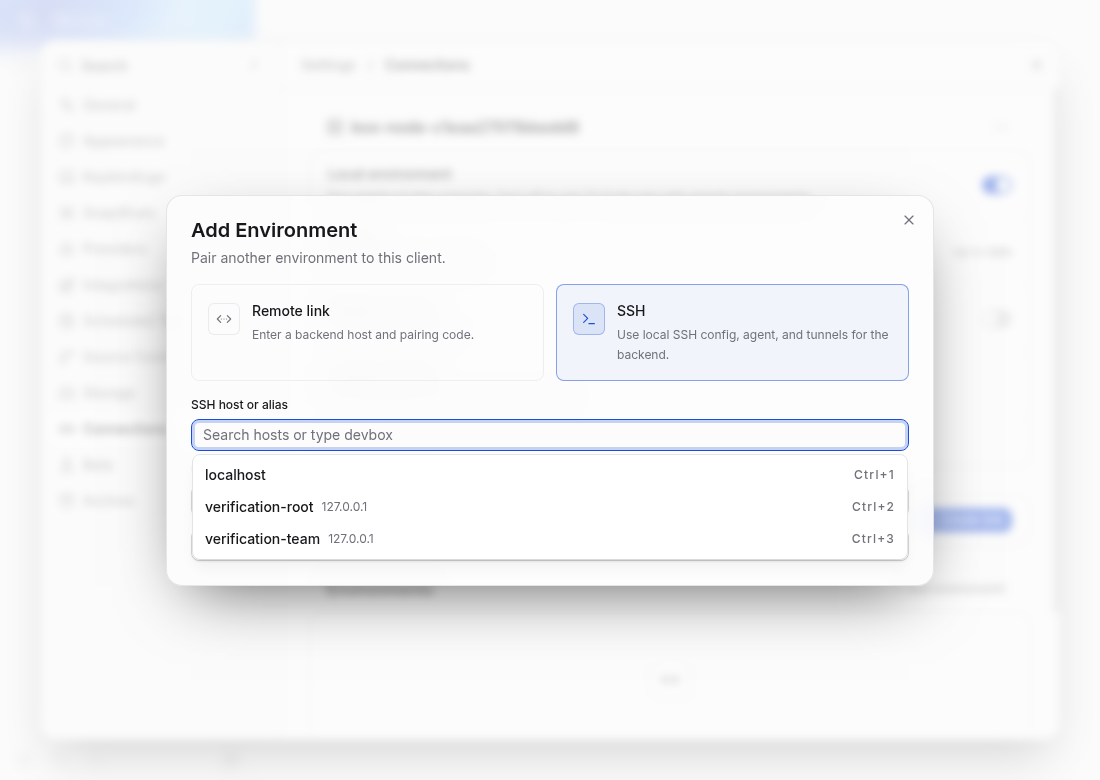The width and height of the screenshot is (1100, 780).
Task: Click 'Enter a backend host and pairing code.'
Action: coord(363,335)
